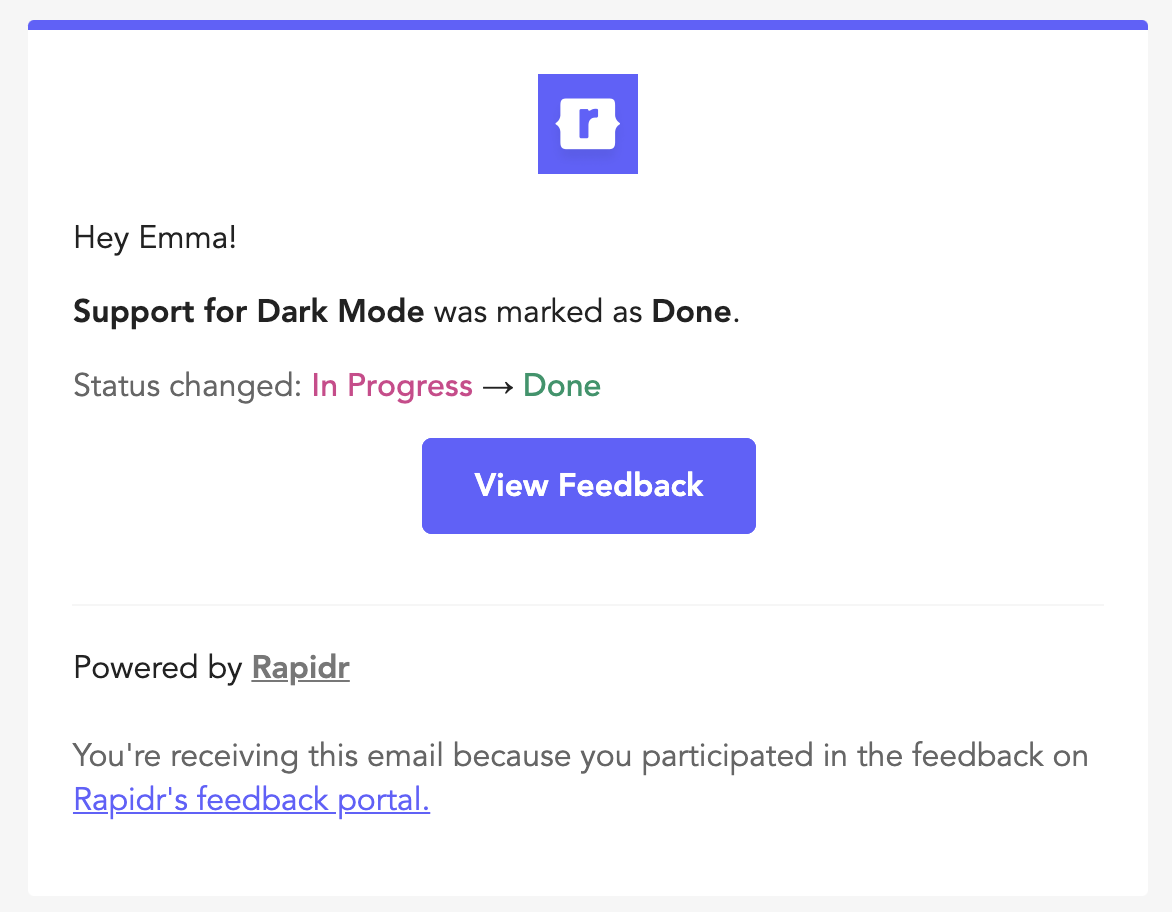Click the Status changed: label
Viewport: 1172px width, 912px height.
187,386
